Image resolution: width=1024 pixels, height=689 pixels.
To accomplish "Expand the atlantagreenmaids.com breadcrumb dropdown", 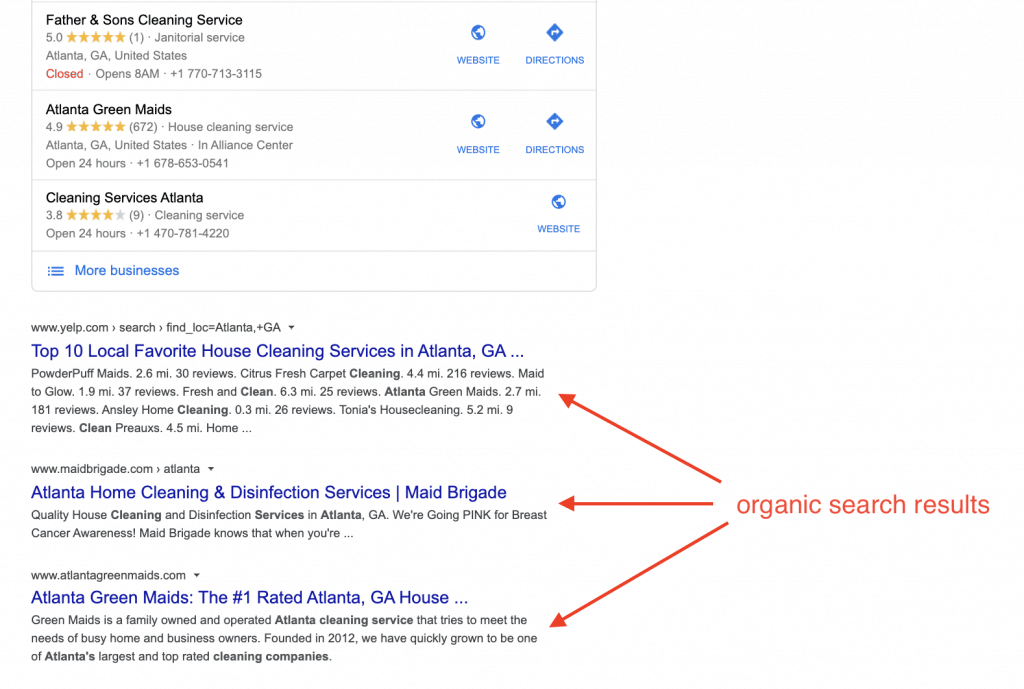I will click(x=196, y=575).
